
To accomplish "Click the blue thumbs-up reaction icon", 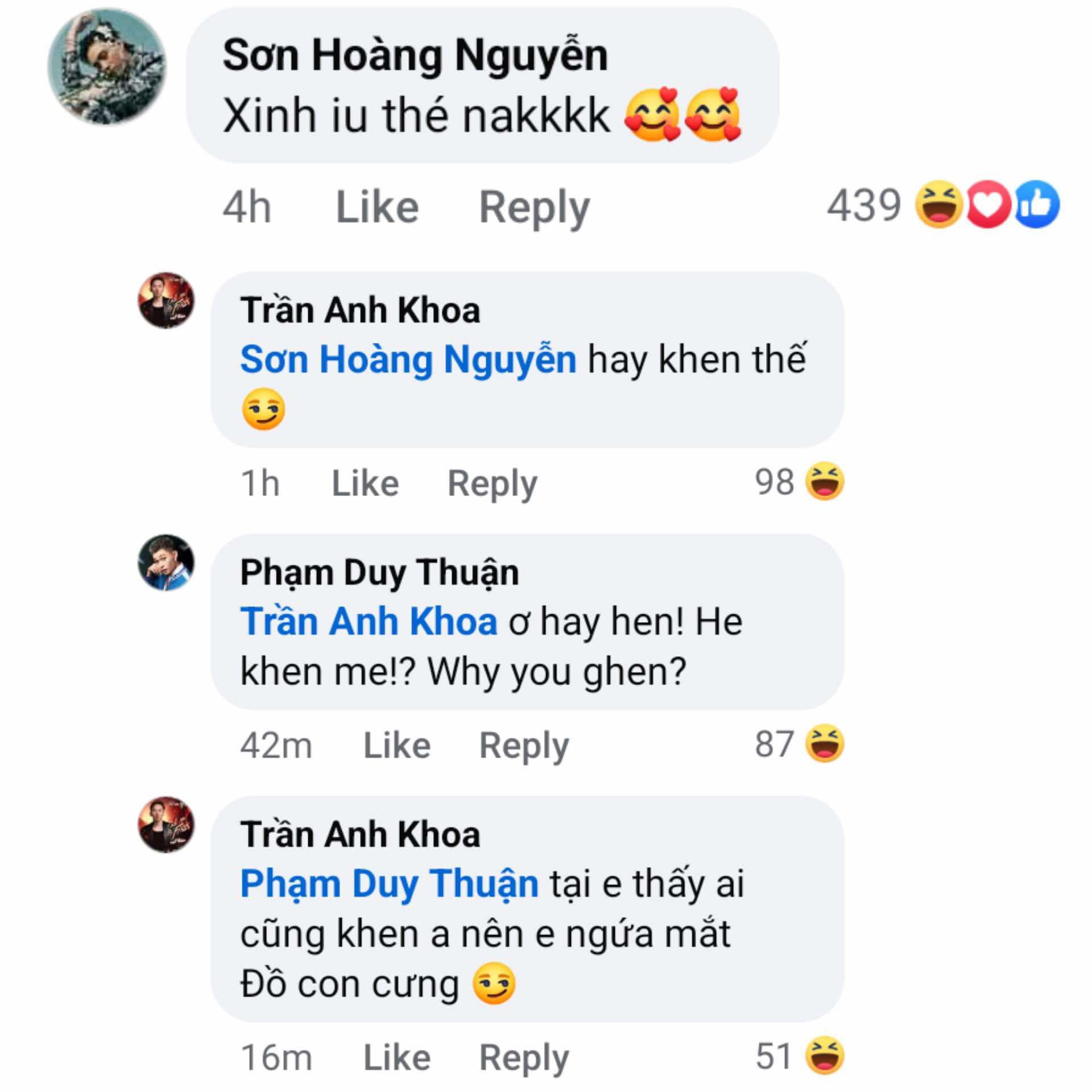I will click(x=1037, y=205).
